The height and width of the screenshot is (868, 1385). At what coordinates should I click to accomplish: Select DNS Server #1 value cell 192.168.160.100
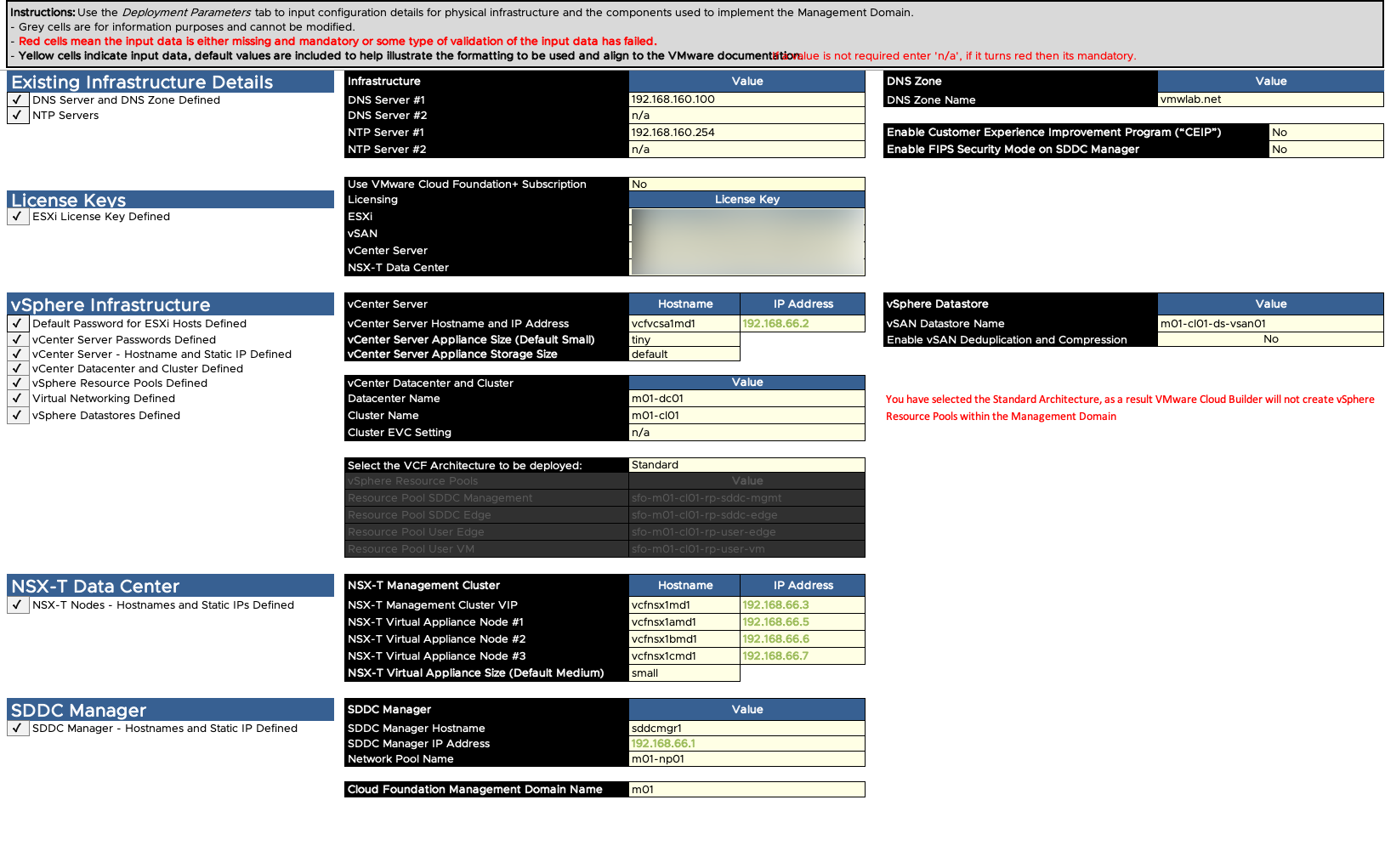click(x=746, y=99)
